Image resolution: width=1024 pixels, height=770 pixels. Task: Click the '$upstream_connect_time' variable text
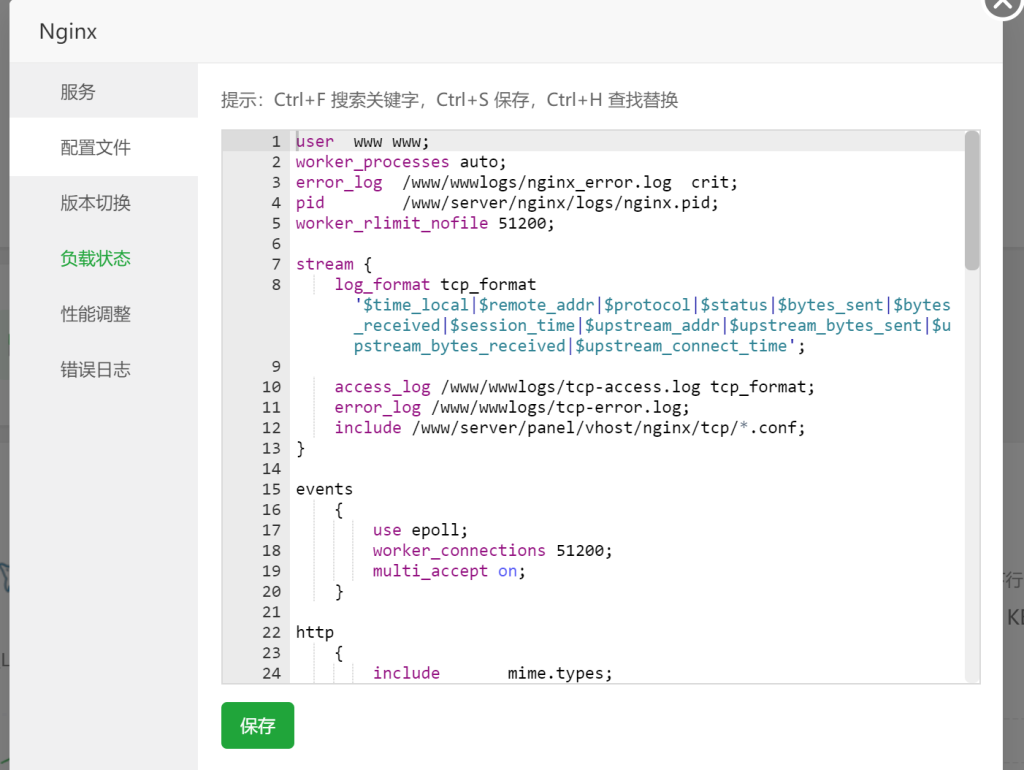681,345
